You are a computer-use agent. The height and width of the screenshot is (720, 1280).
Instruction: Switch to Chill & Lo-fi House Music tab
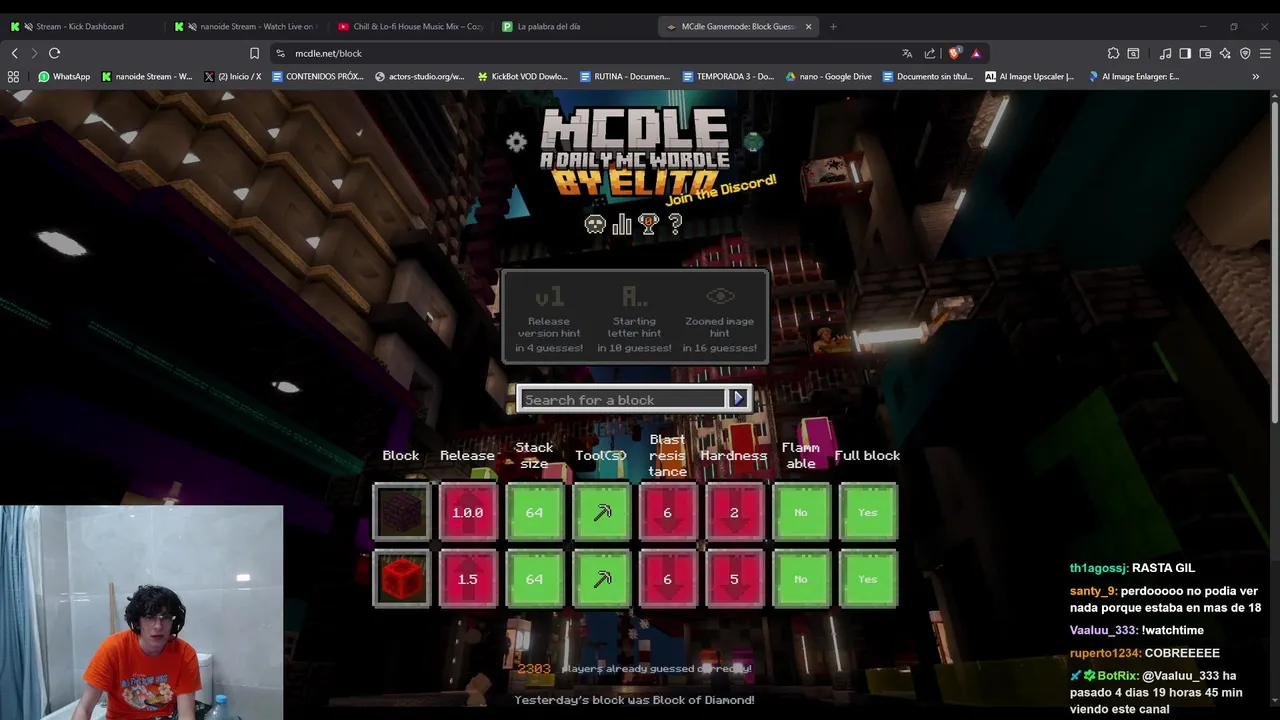[x=410, y=26]
